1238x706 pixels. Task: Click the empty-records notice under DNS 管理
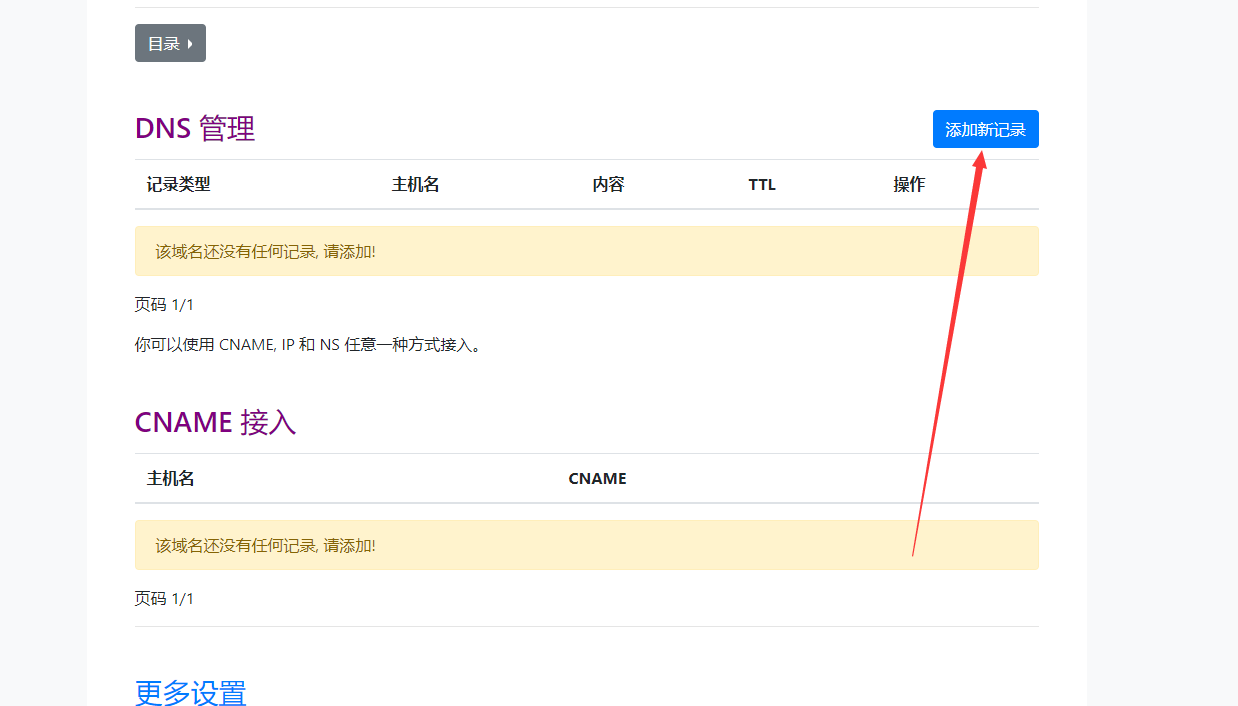[x=587, y=251]
